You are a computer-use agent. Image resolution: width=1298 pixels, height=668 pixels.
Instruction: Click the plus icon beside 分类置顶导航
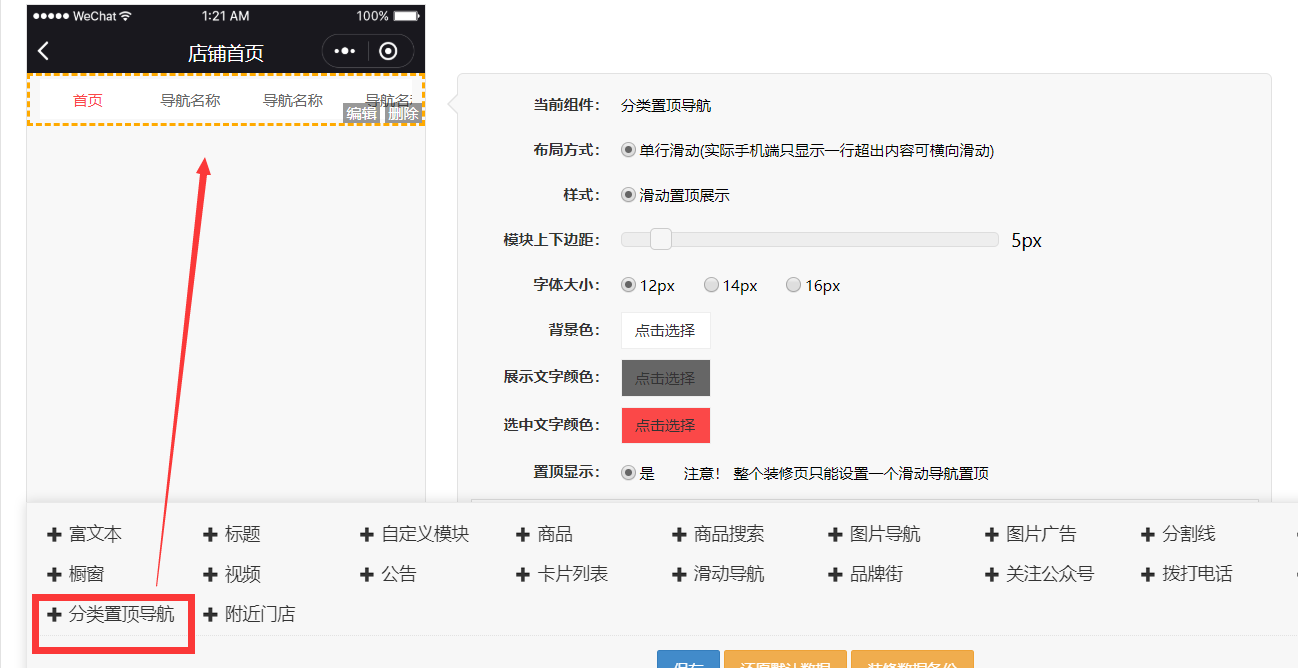(54, 615)
